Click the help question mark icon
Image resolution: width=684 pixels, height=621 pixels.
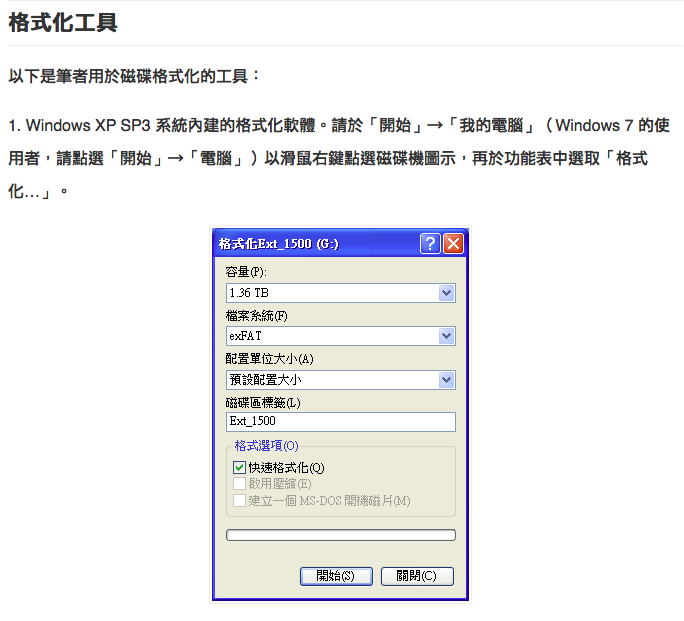click(430, 243)
